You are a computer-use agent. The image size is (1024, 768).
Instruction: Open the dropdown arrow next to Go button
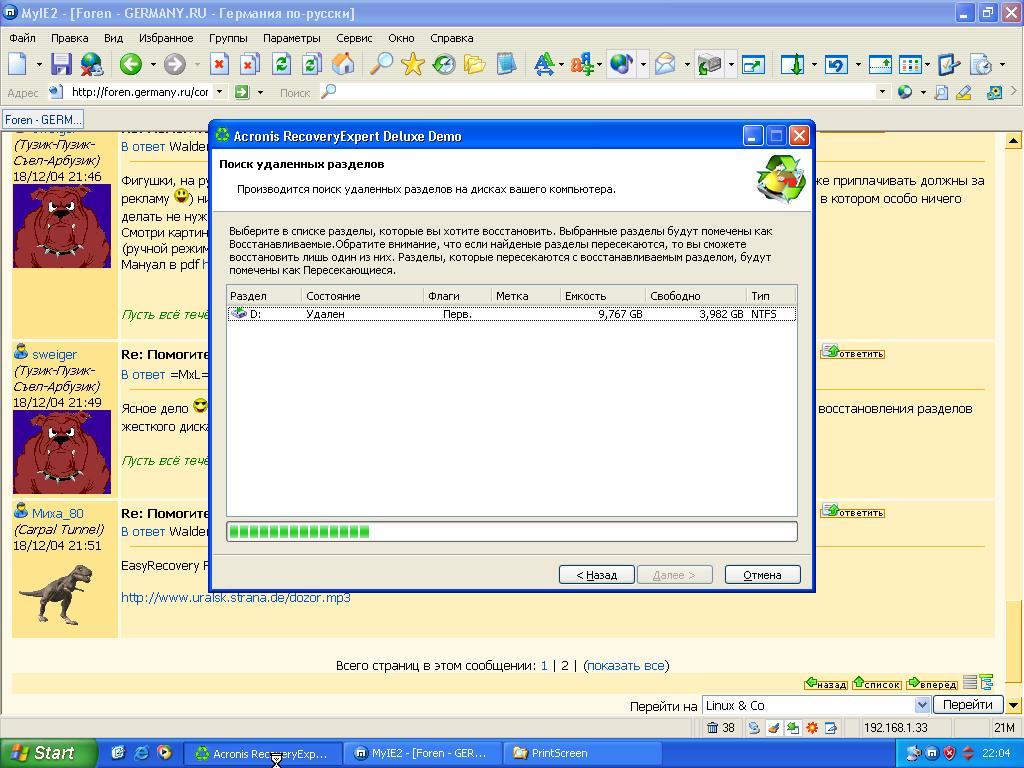point(260,92)
